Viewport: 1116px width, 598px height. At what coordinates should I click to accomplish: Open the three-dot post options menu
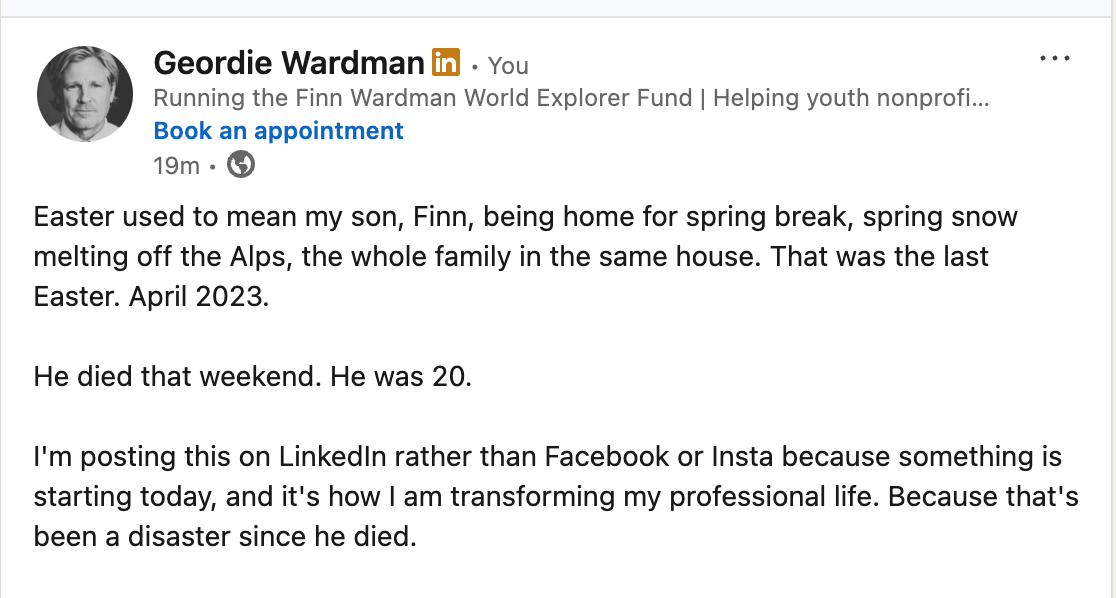tap(1055, 59)
